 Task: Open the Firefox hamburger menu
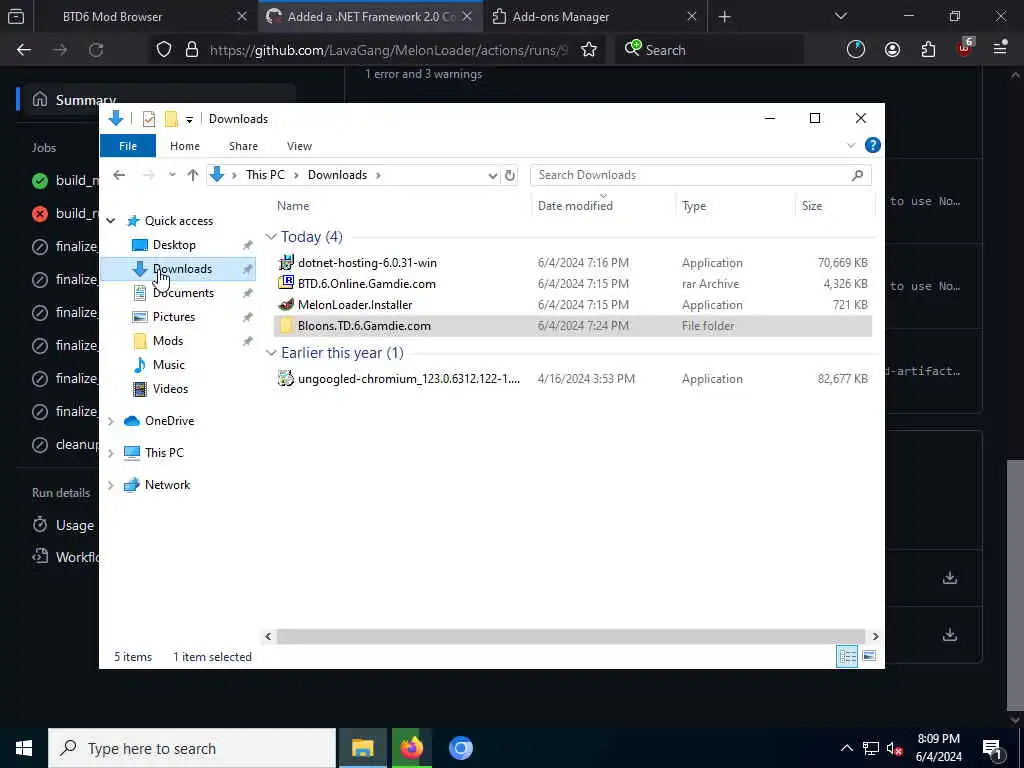pos(1000,49)
